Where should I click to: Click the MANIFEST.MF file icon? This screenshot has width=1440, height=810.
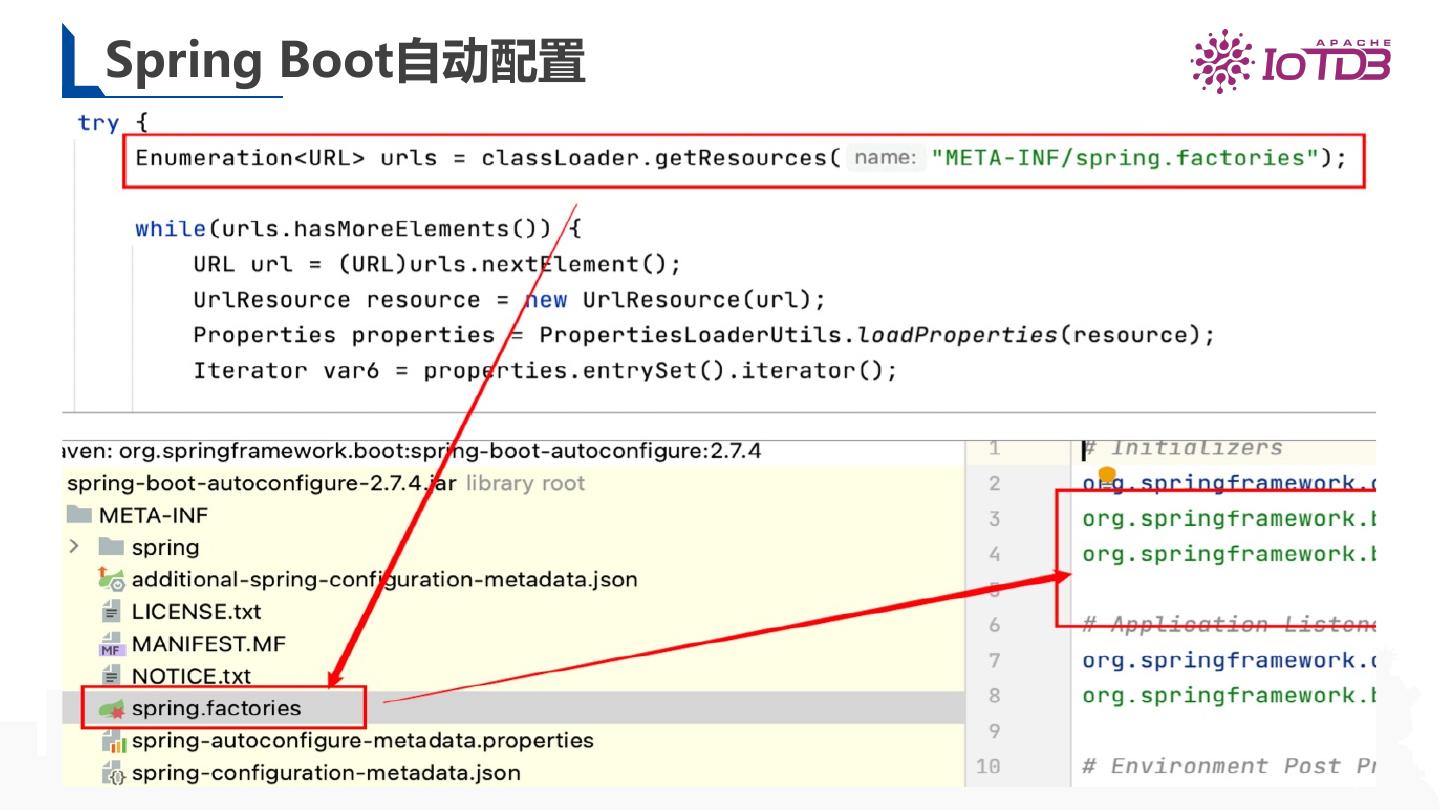(111, 644)
